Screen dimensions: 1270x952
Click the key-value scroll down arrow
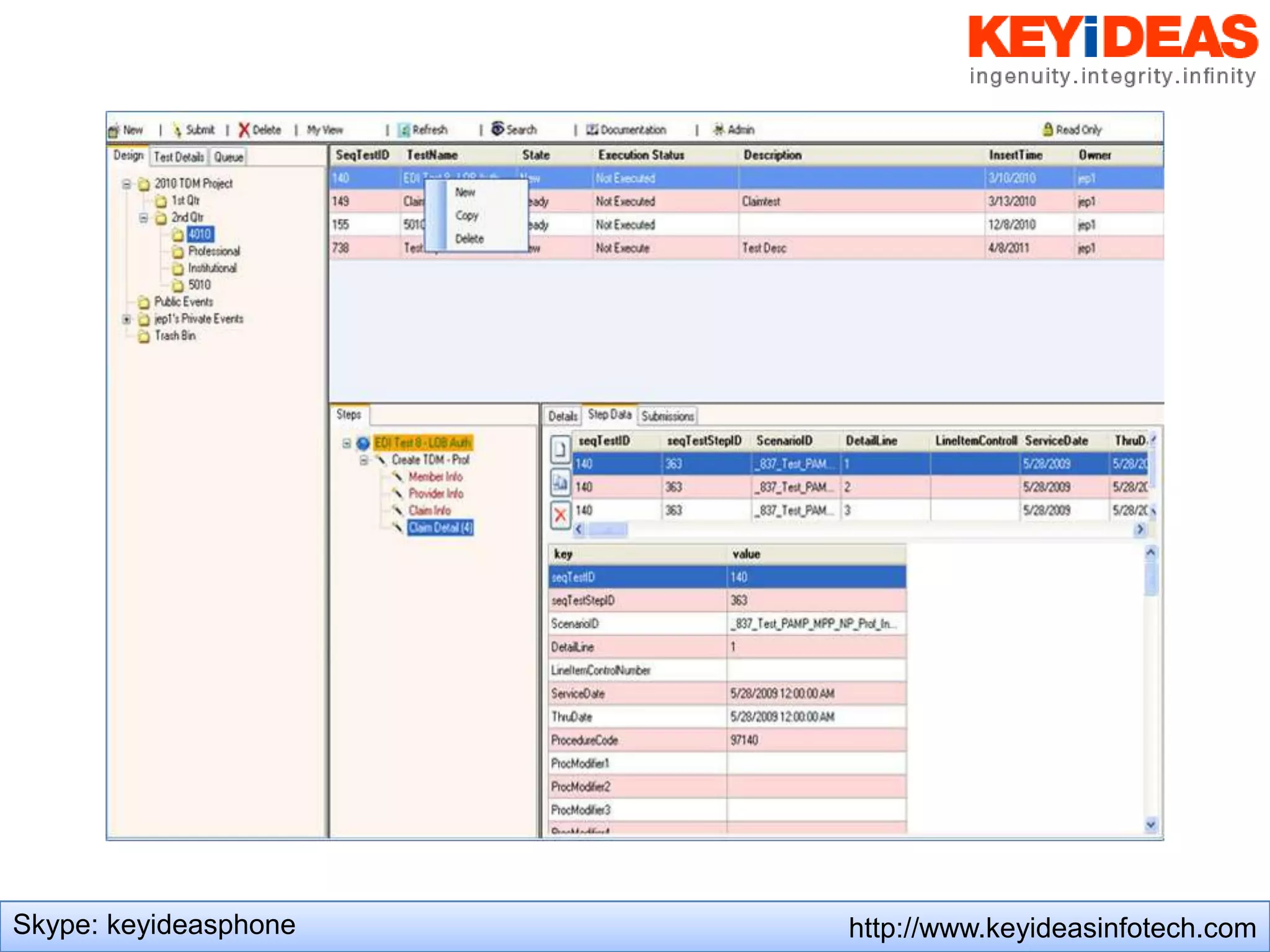pyautogui.click(x=1151, y=824)
